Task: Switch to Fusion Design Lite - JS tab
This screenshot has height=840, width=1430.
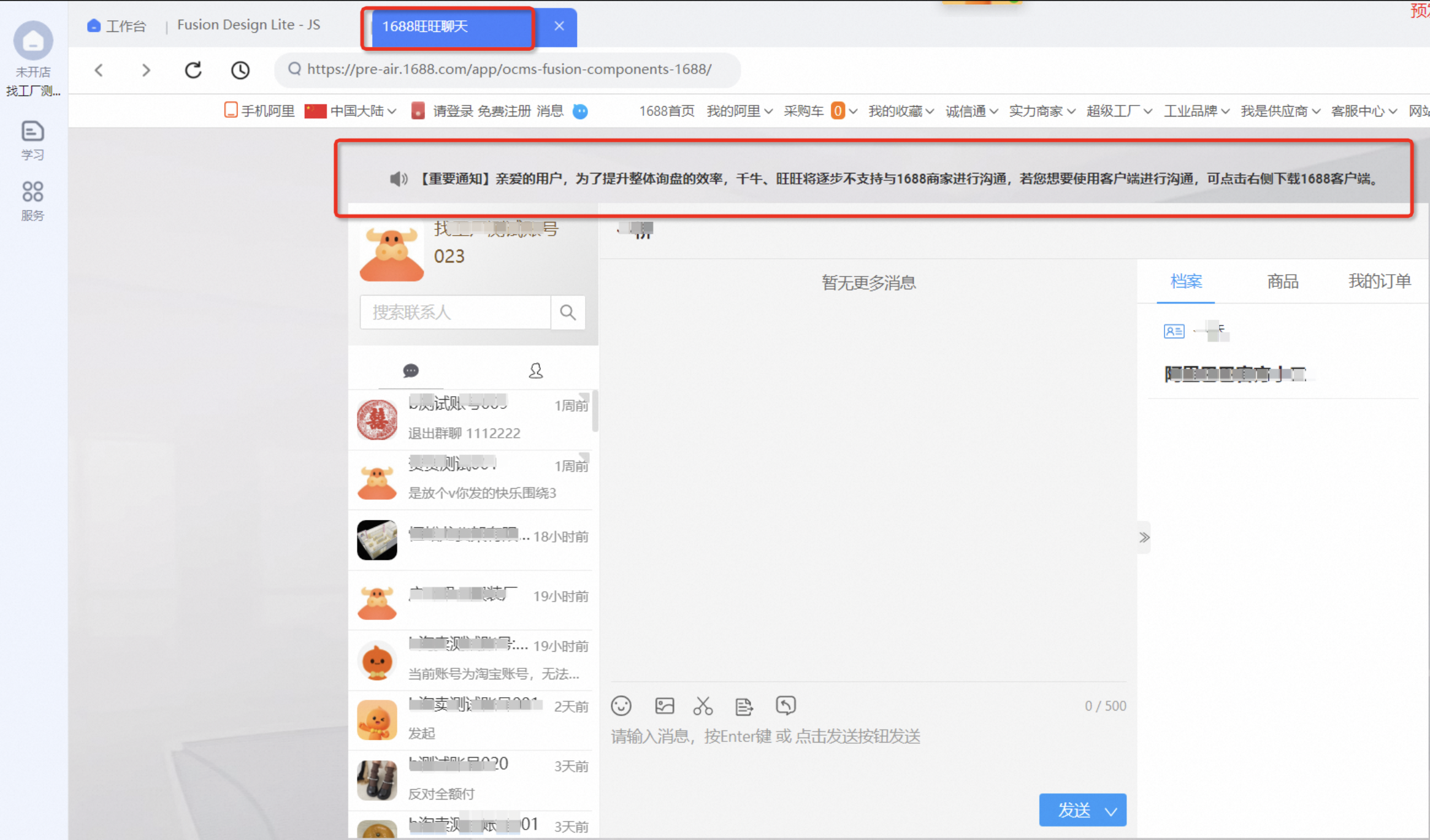Action: coord(248,25)
